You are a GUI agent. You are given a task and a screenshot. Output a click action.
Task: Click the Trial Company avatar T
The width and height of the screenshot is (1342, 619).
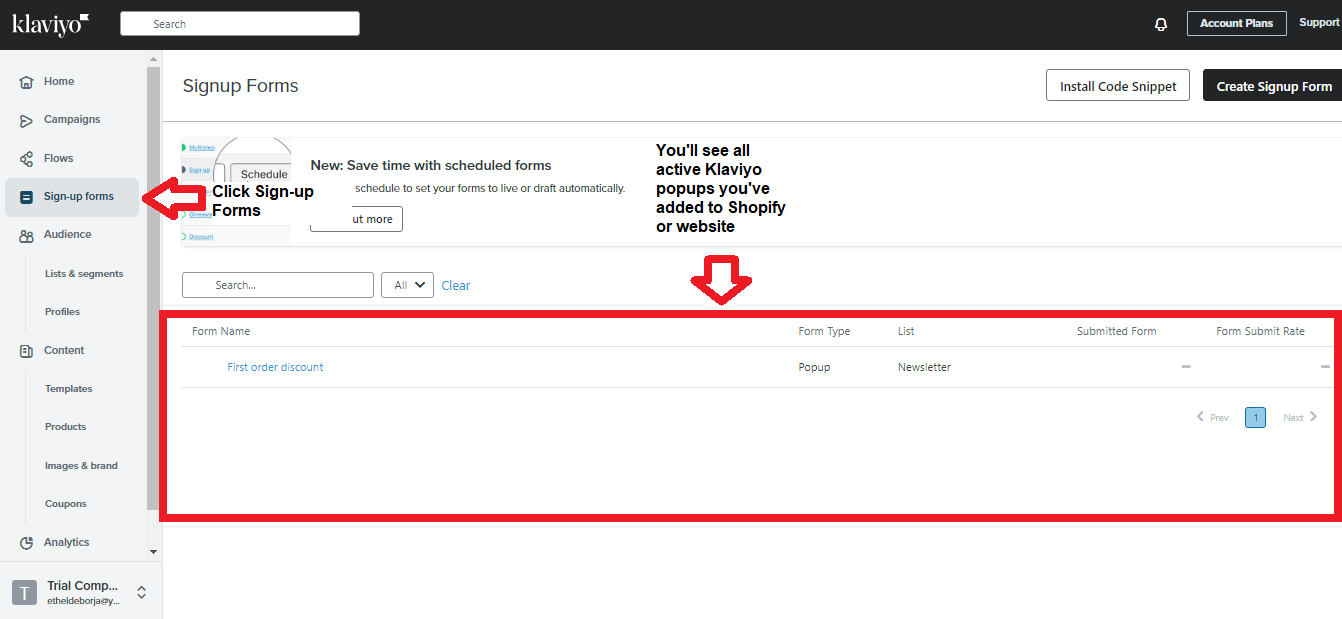tap(24, 592)
